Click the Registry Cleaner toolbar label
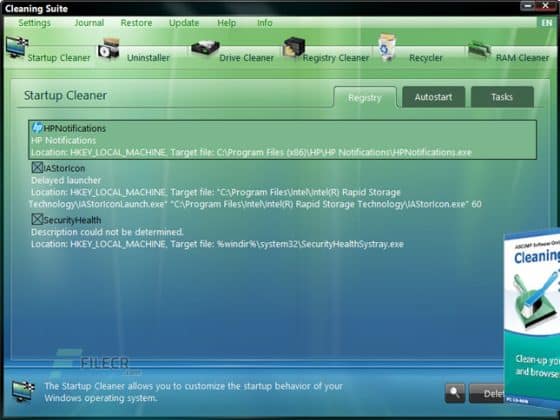The height and width of the screenshot is (420, 560). pyautogui.click(x=336, y=58)
